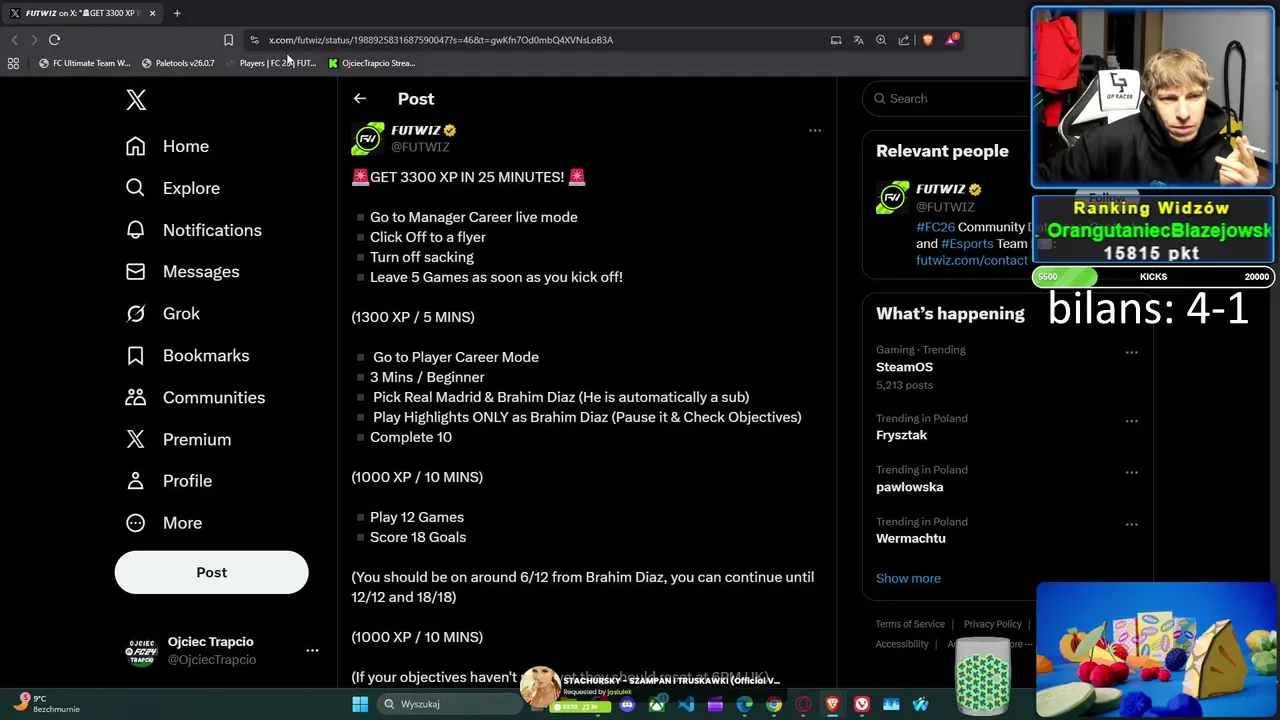Image resolution: width=1280 pixels, height=720 pixels.
Task: Open the Privacy Policy link
Action: [992, 624]
